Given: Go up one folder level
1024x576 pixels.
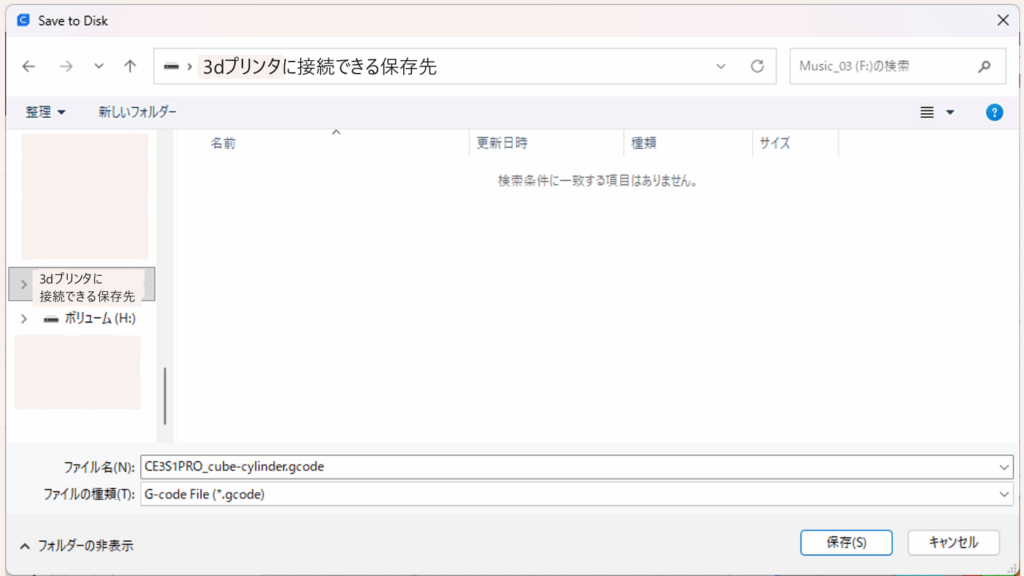Looking at the screenshot, I should coord(130,66).
